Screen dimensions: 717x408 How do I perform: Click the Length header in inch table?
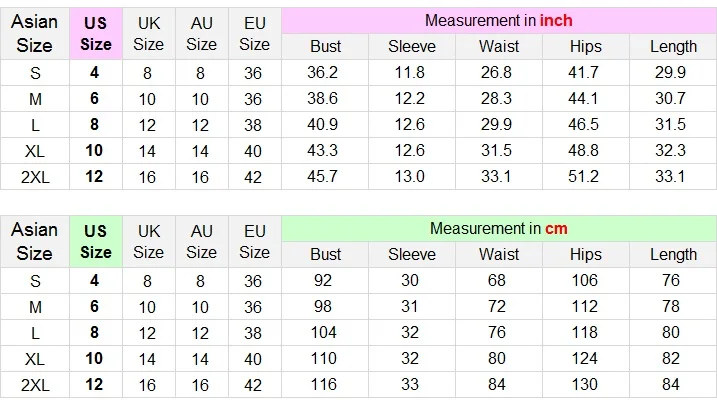pos(673,47)
